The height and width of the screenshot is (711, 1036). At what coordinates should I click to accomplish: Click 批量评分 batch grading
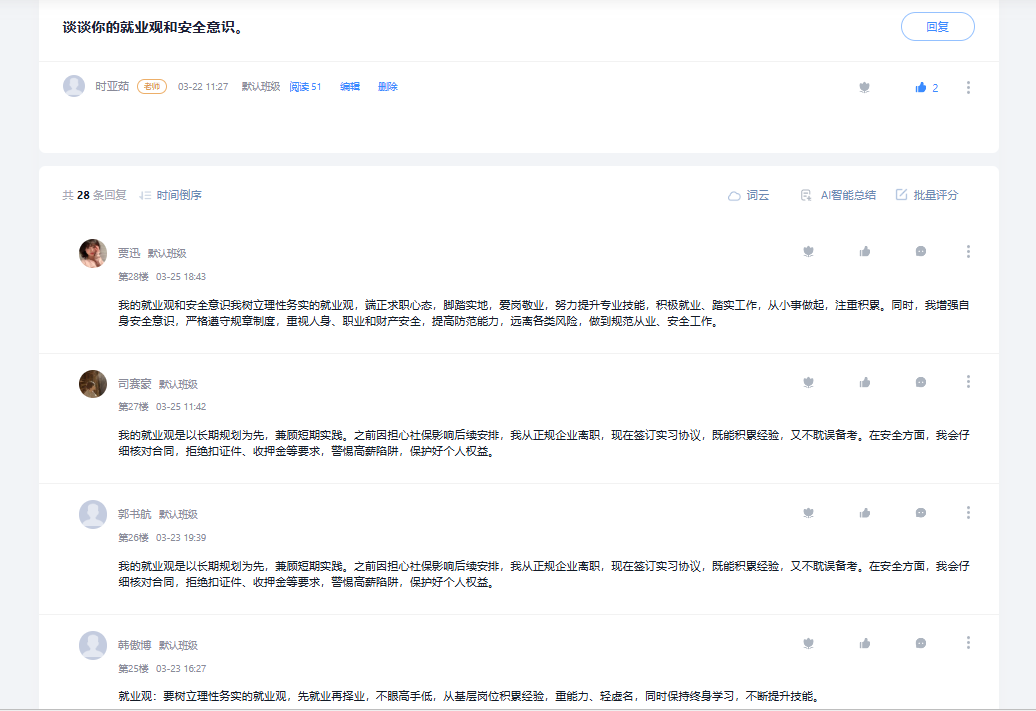[x=936, y=195]
